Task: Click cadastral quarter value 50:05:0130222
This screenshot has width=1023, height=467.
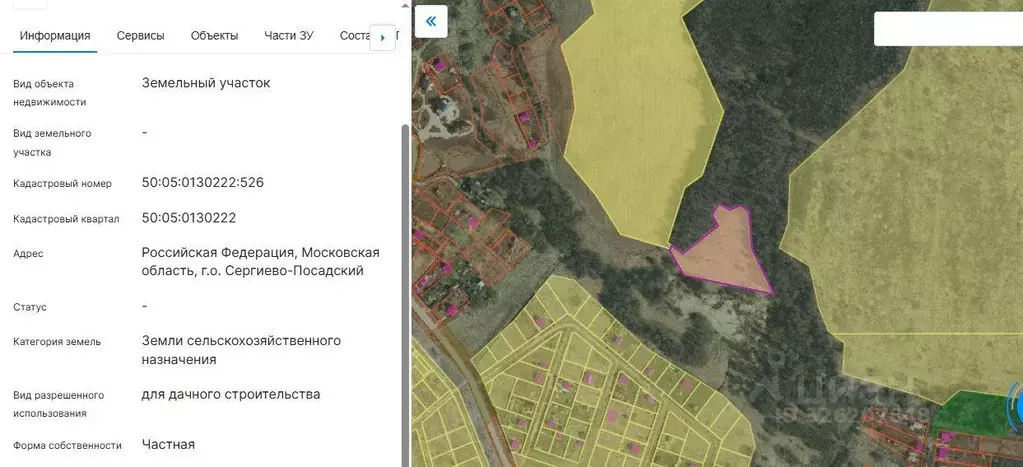Action: click(x=189, y=218)
